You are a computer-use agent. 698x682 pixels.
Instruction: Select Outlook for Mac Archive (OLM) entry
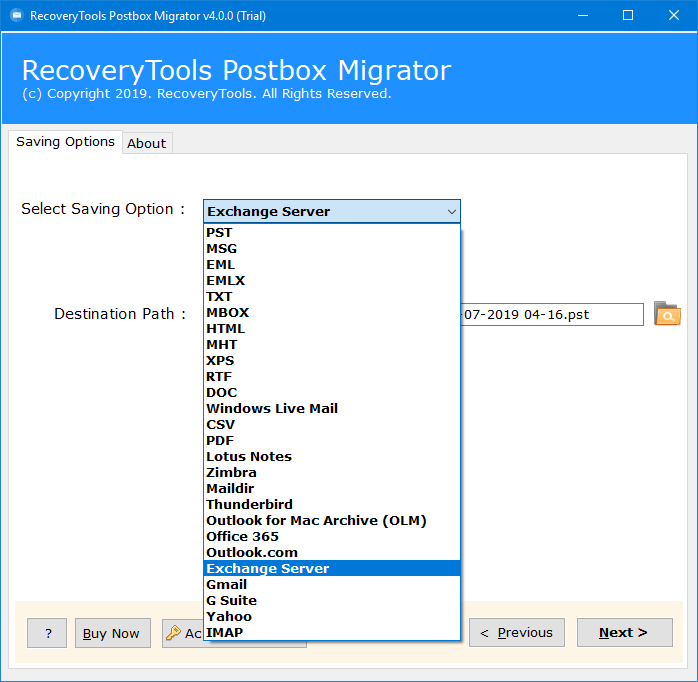(332, 520)
